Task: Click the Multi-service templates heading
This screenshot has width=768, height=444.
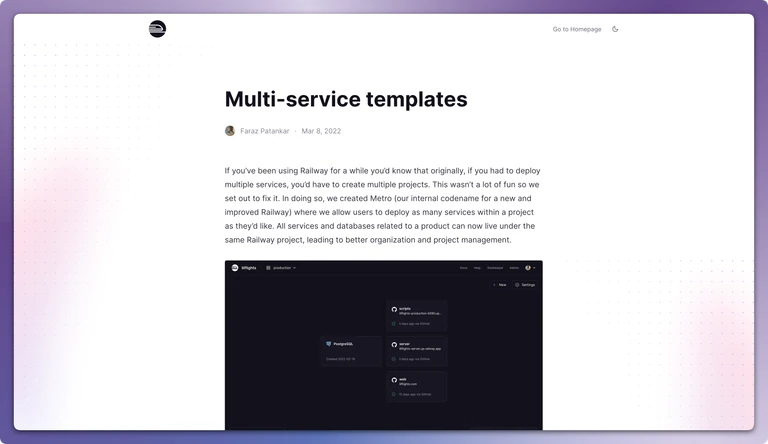Action: coord(346,99)
